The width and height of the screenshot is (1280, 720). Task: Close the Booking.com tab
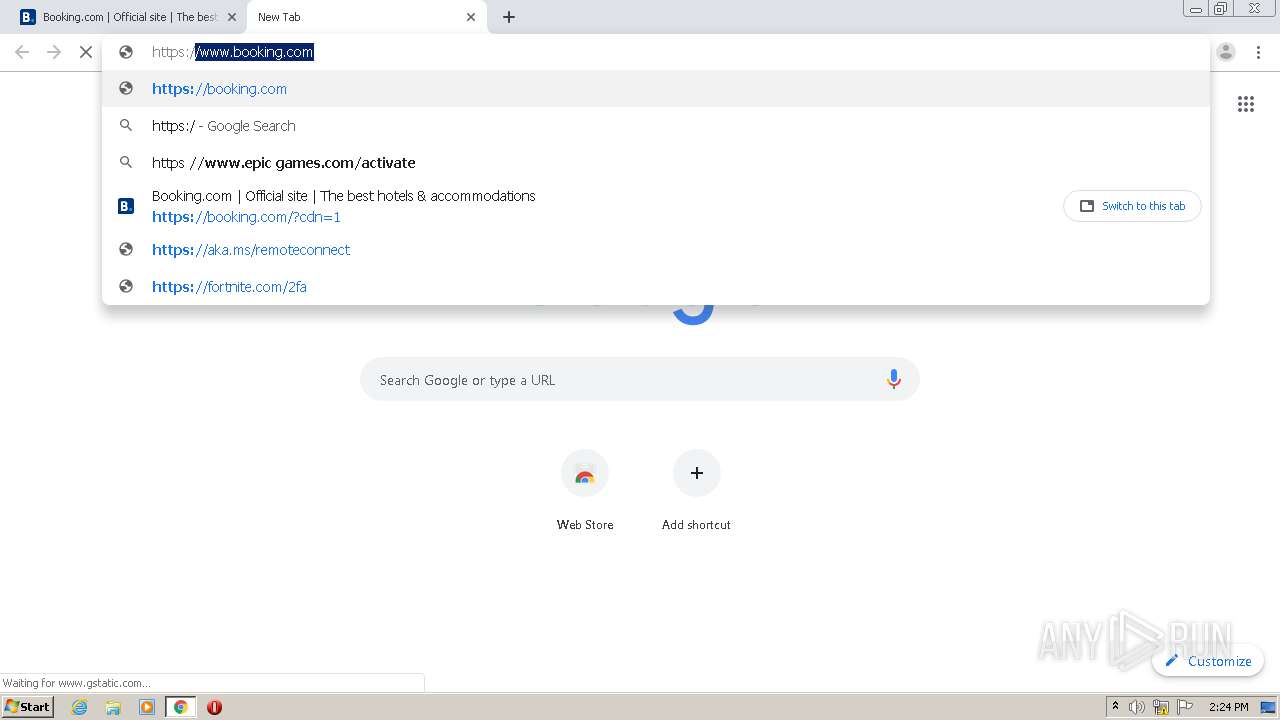click(x=231, y=17)
